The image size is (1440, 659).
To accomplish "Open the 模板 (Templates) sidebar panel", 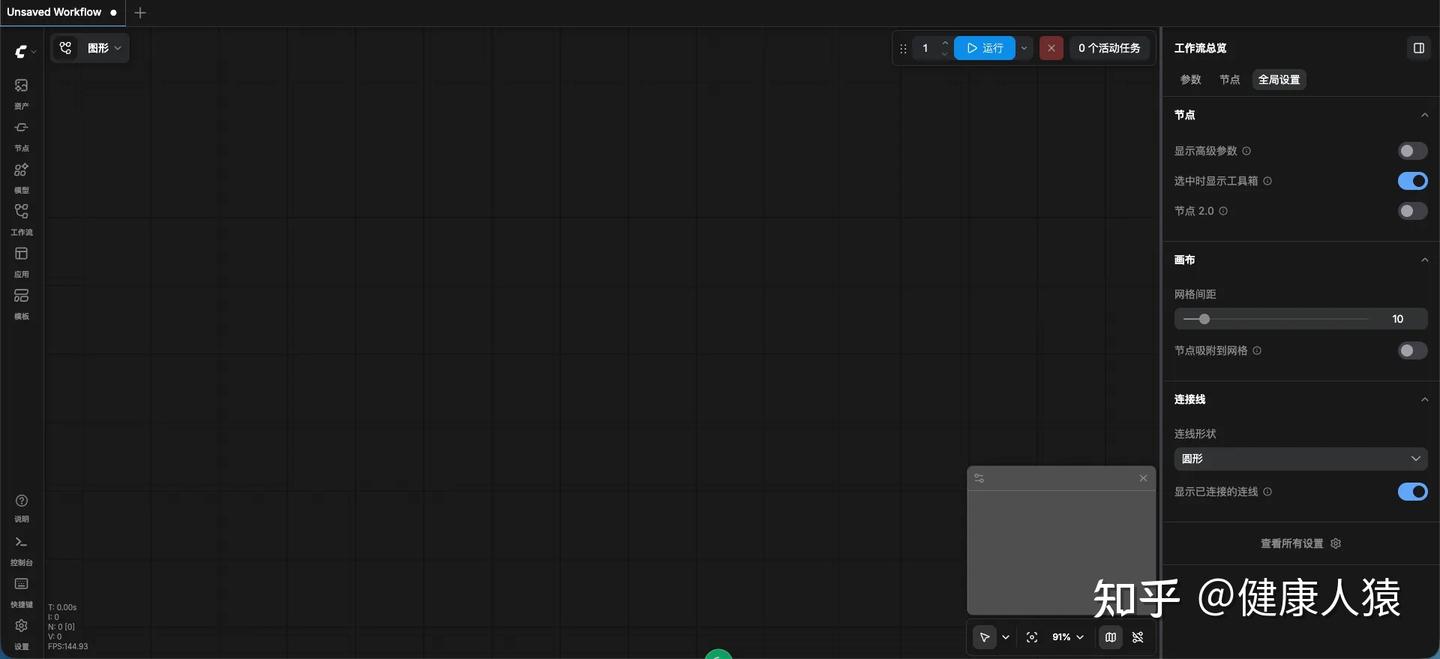I will (21, 303).
